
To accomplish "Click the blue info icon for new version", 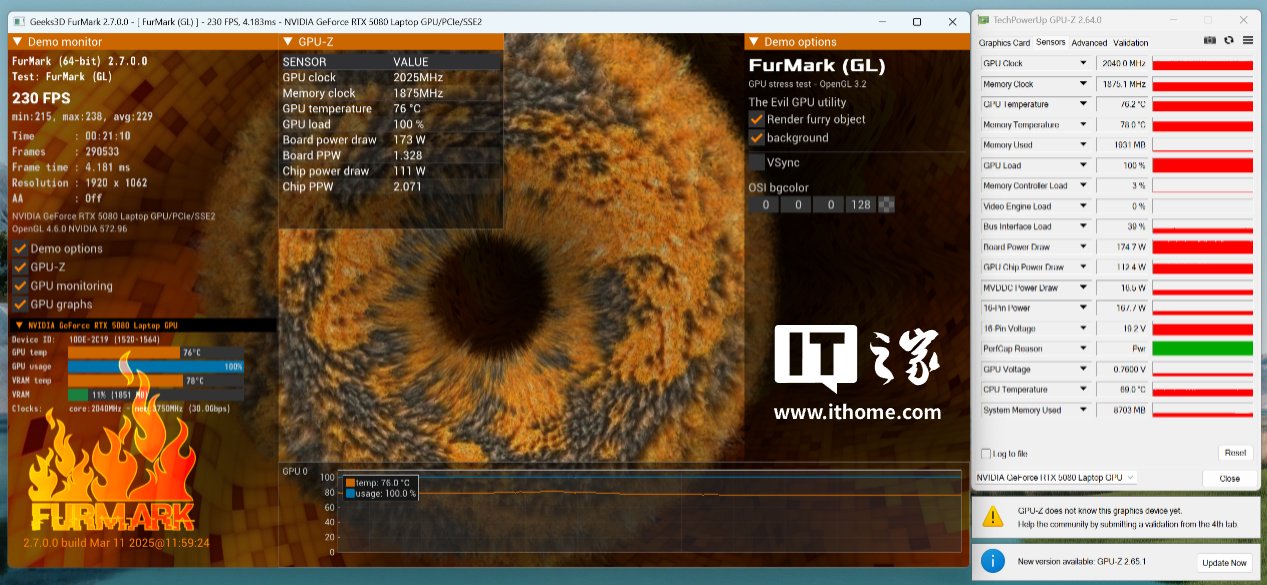I will click(992, 561).
